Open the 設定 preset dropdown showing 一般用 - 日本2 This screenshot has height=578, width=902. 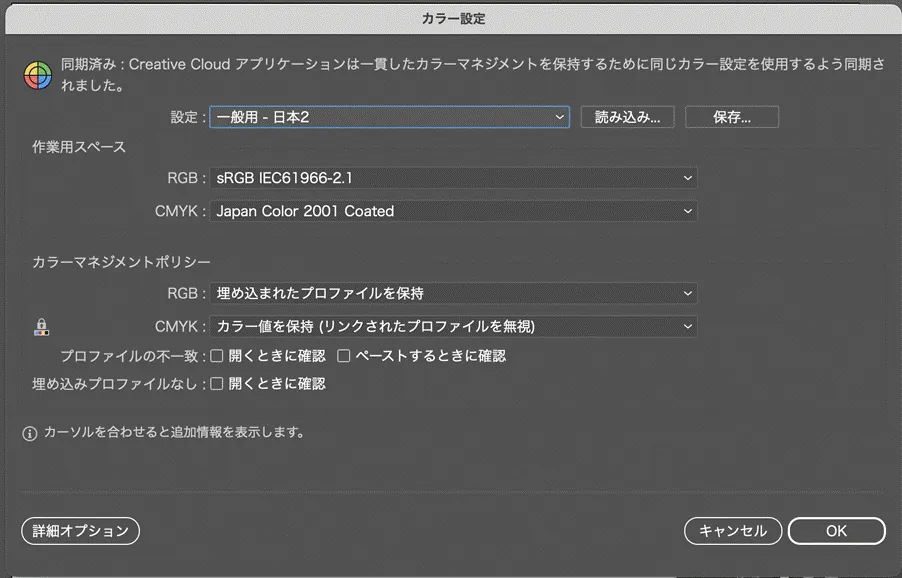(390, 116)
